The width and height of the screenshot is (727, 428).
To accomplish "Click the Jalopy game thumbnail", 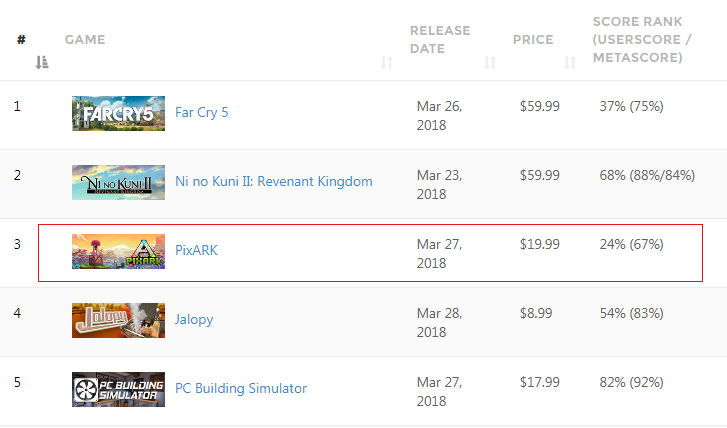I will point(118,320).
